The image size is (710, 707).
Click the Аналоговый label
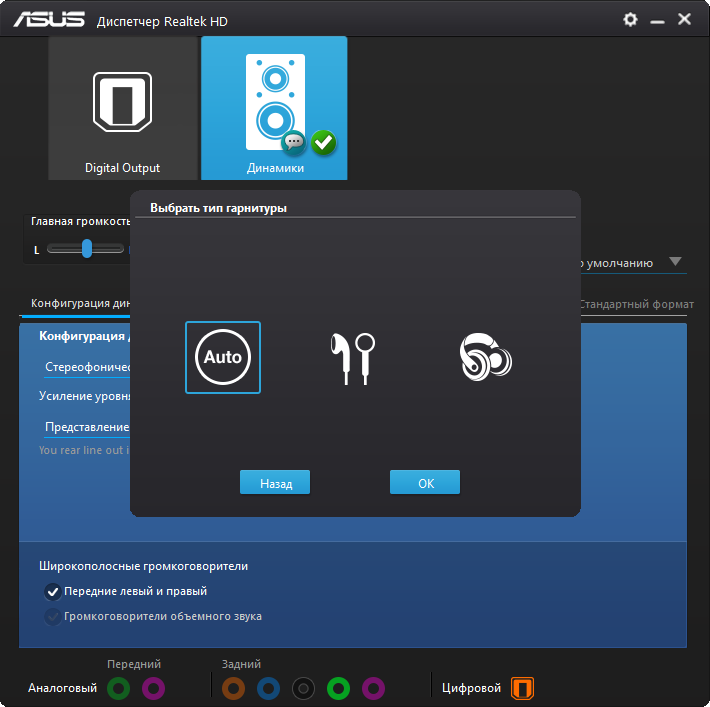(62, 688)
